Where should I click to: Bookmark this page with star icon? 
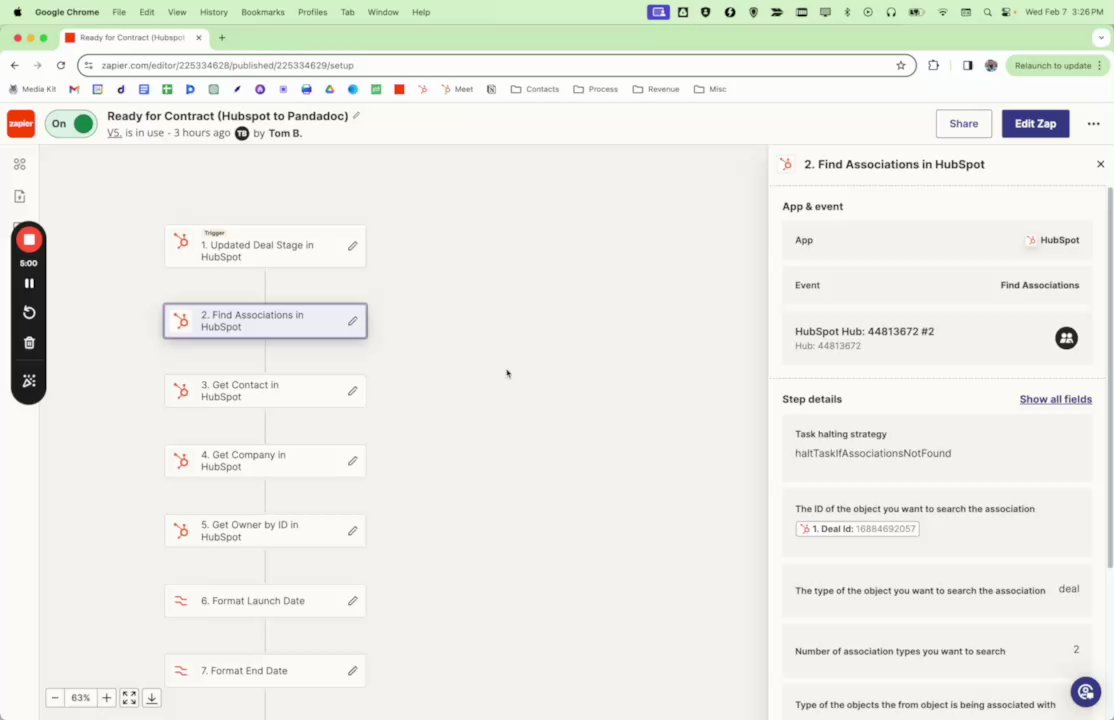[x=900, y=65]
